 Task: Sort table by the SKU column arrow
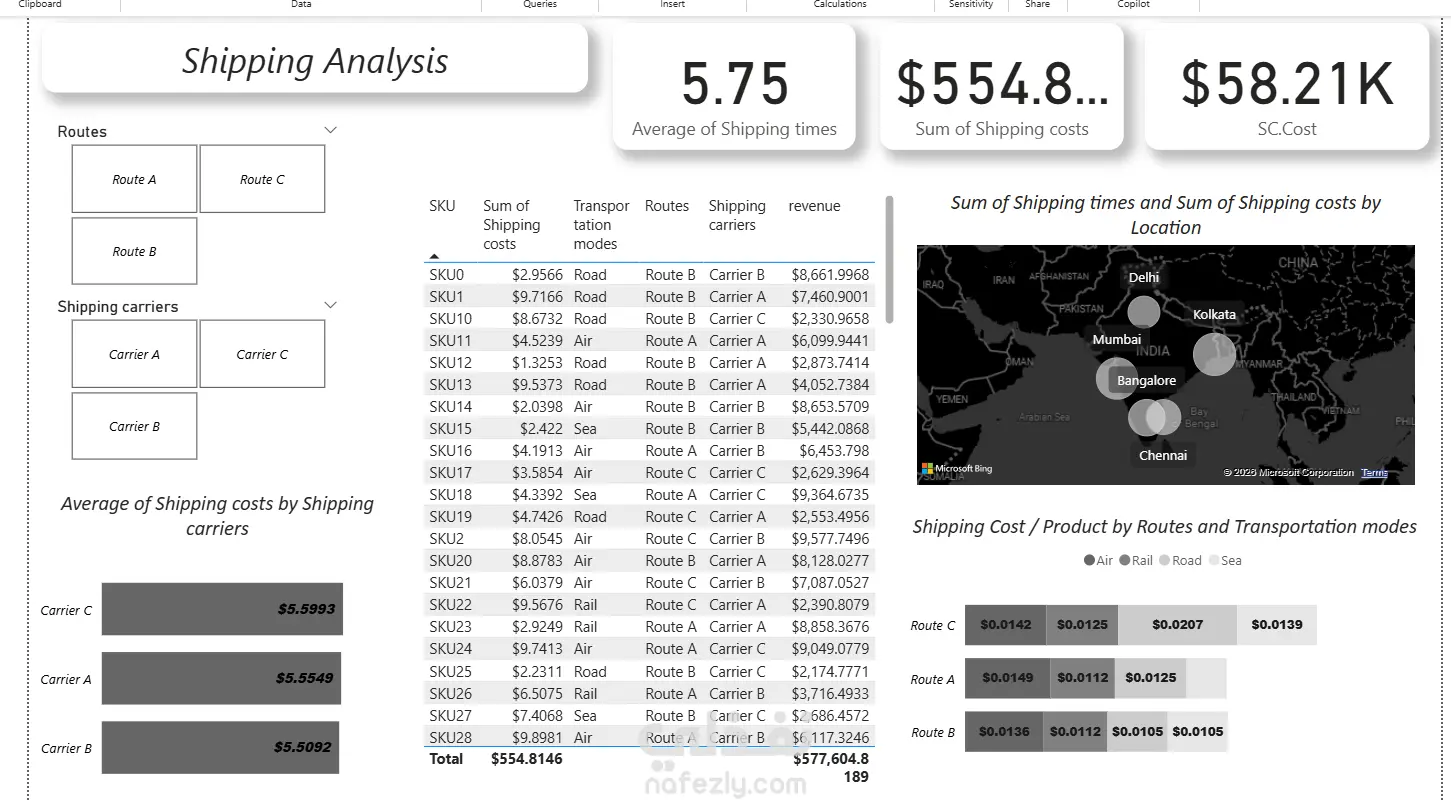pyautogui.click(x=434, y=256)
